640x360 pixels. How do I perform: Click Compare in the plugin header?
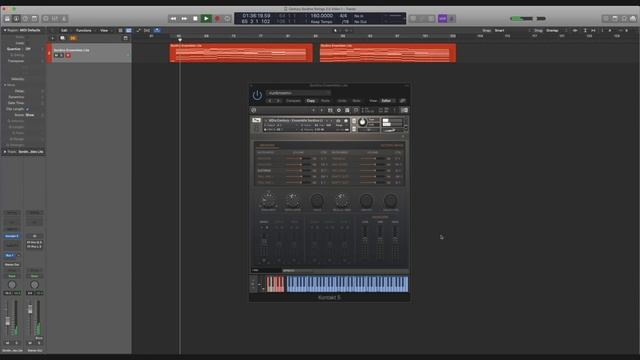pyautogui.click(x=293, y=101)
